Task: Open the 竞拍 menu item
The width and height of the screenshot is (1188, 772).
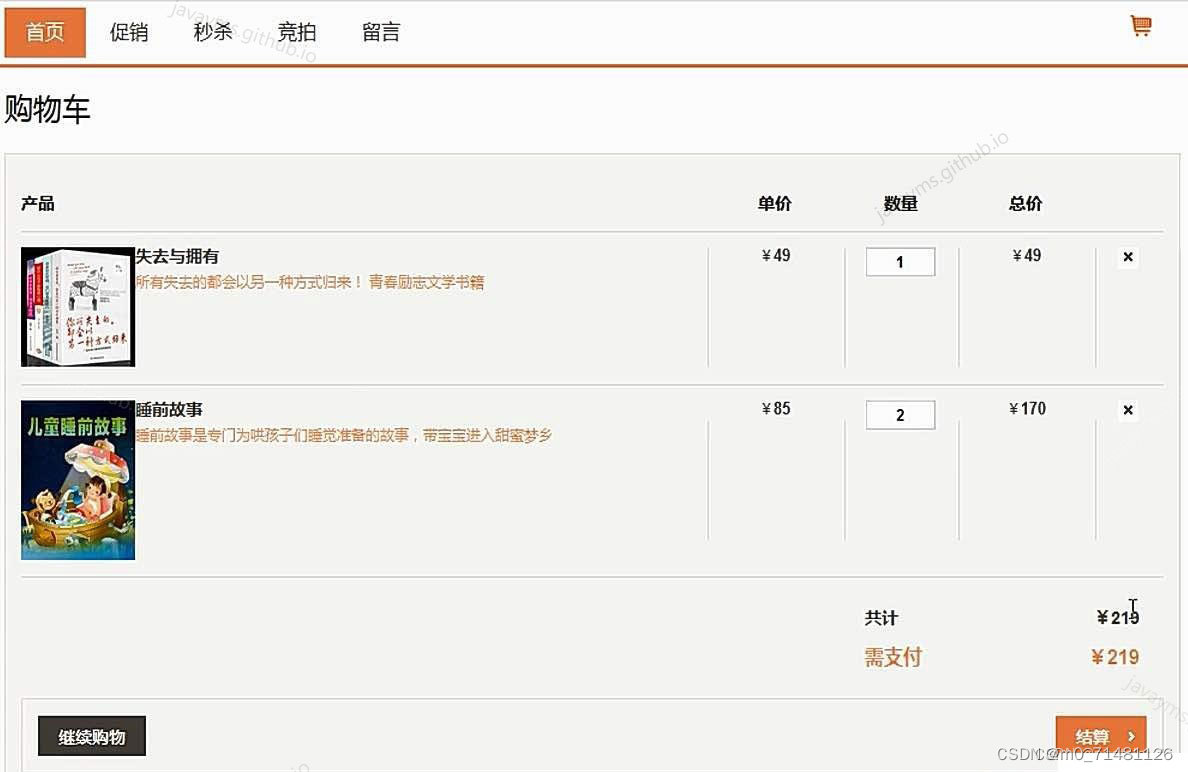Action: pos(297,33)
